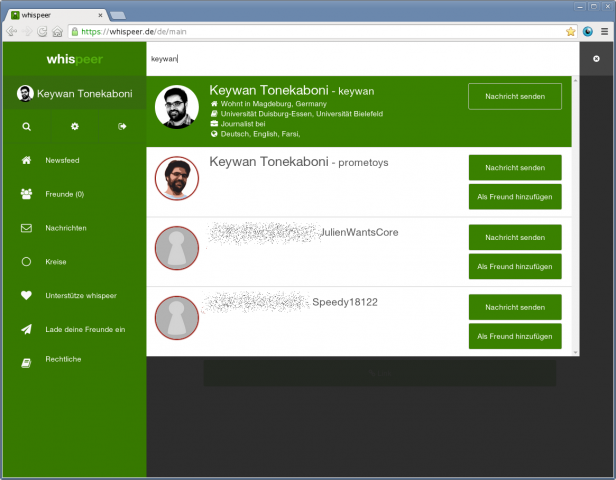616x480 pixels.
Task: Click the logout icon in sidebar
Action: tap(122, 127)
